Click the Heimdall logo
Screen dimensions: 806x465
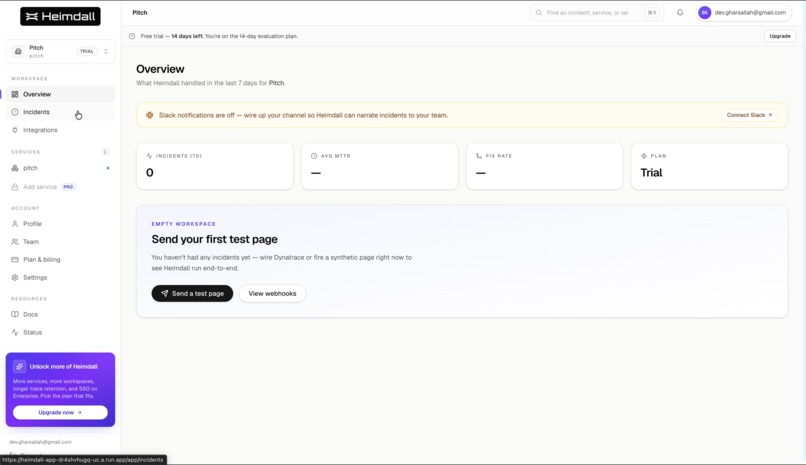click(x=60, y=16)
